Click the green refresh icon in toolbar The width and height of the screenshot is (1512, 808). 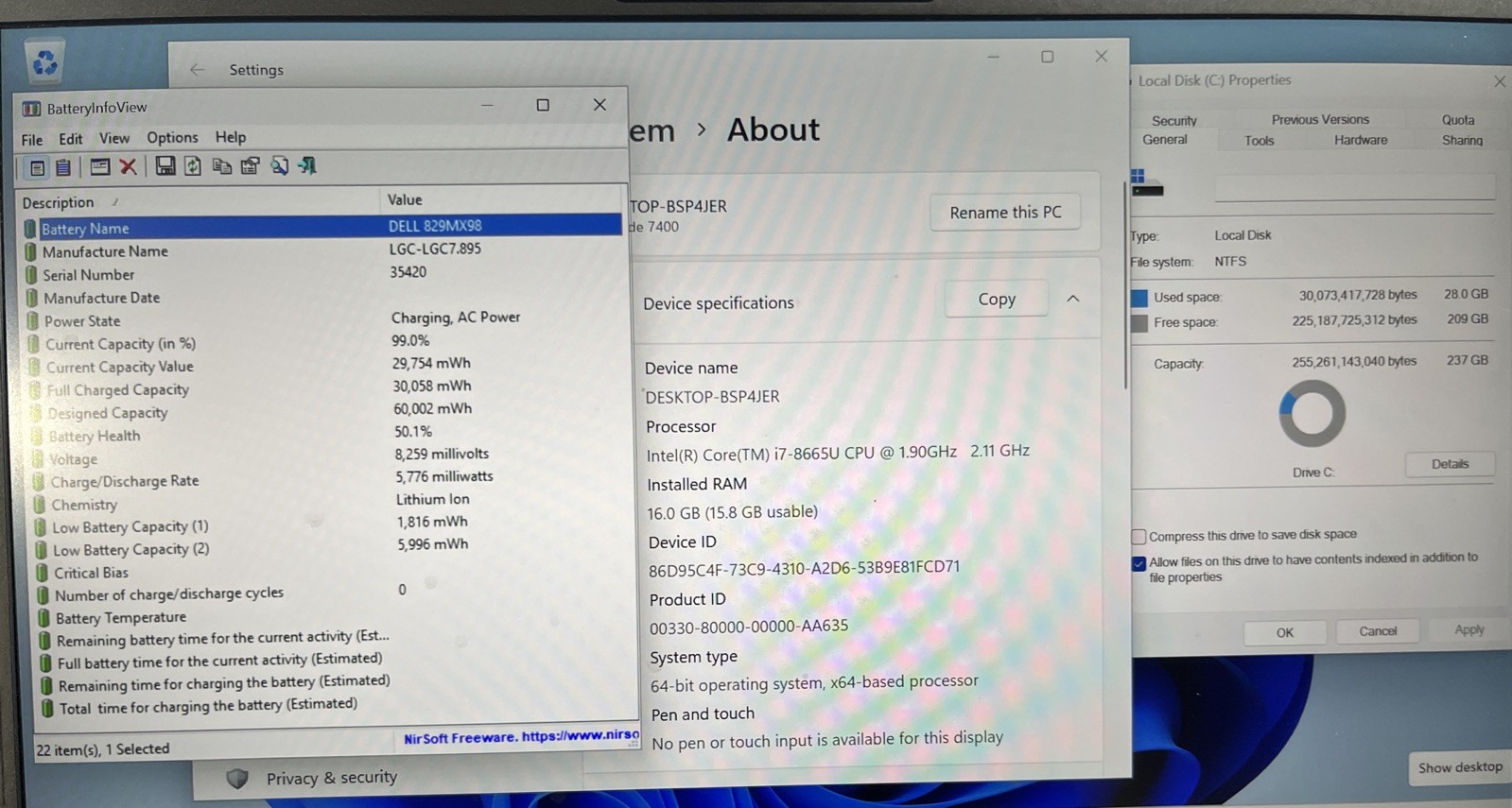[193, 166]
